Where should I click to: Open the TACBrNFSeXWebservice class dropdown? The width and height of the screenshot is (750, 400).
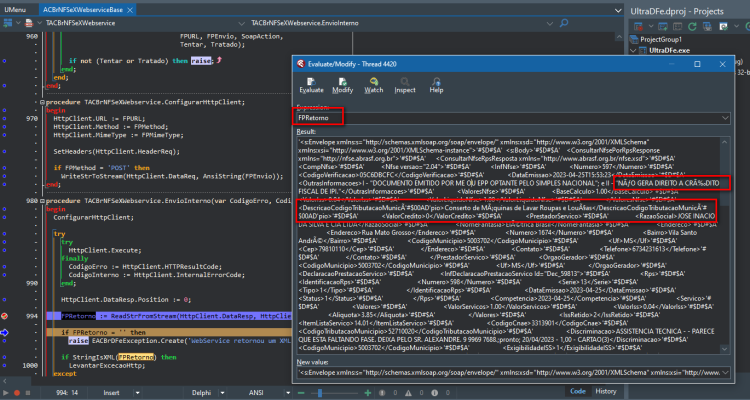[x=242, y=23]
